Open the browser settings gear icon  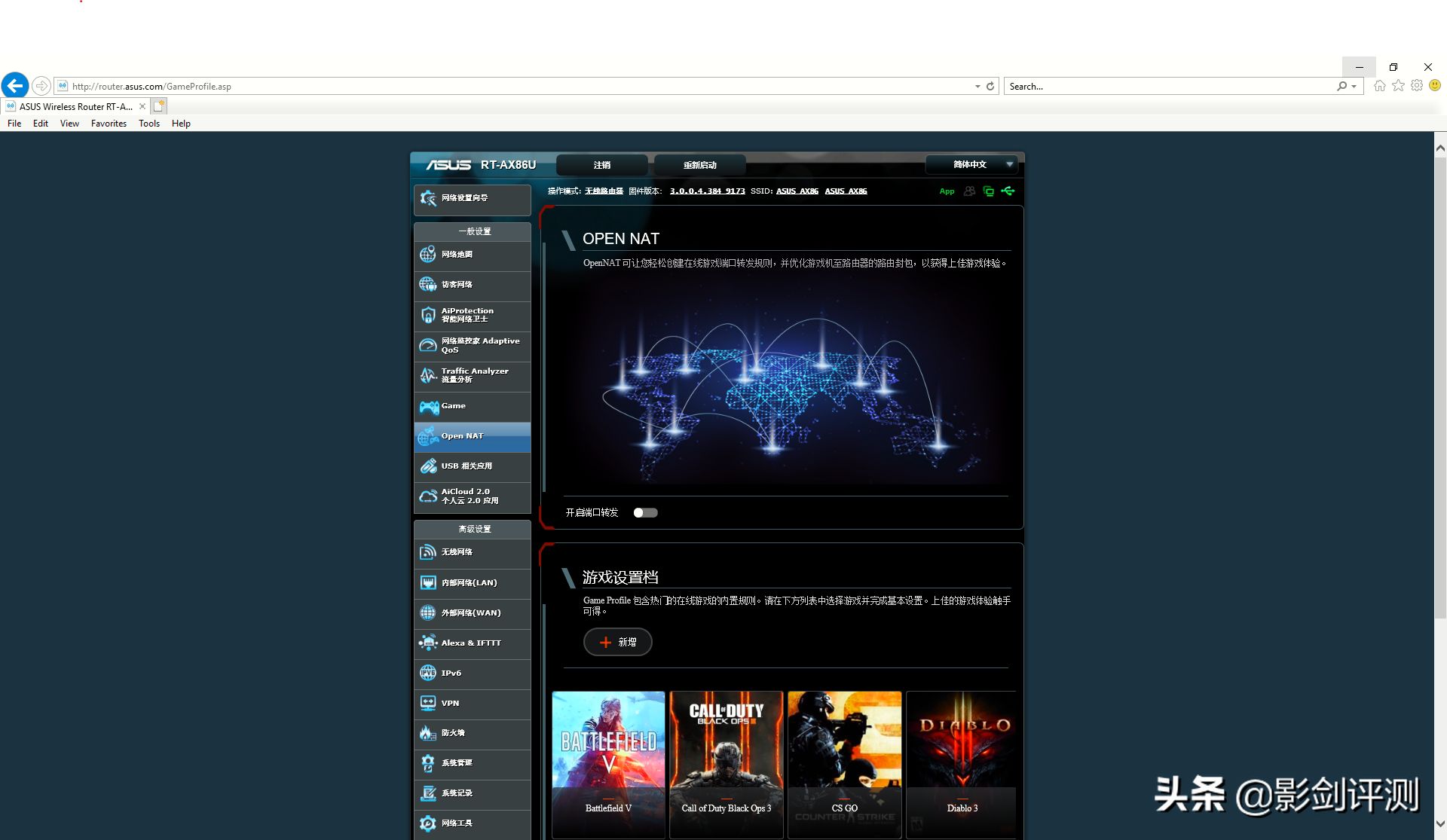[x=1417, y=86]
